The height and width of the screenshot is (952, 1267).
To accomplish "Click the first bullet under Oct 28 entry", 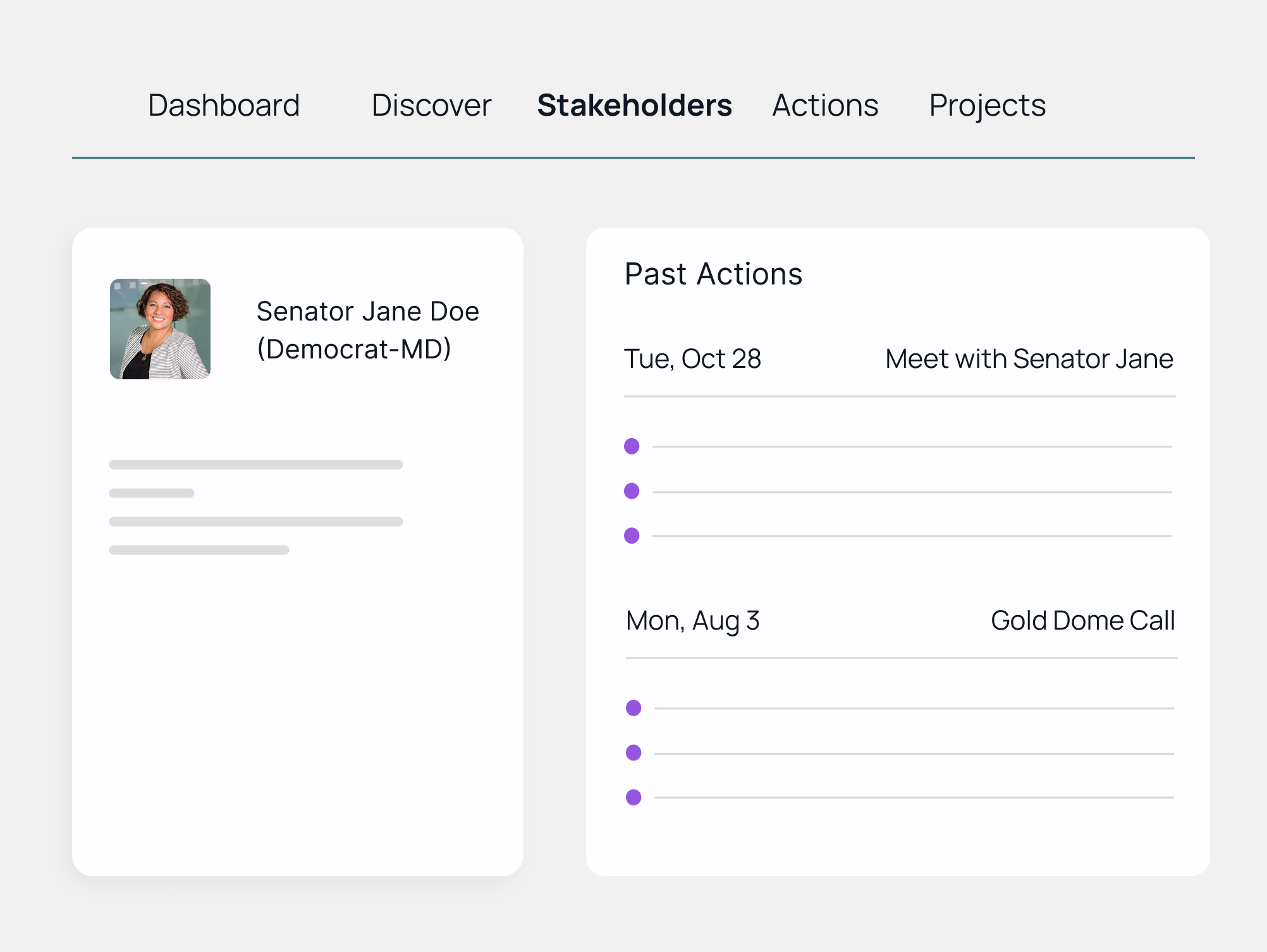I will (x=633, y=446).
